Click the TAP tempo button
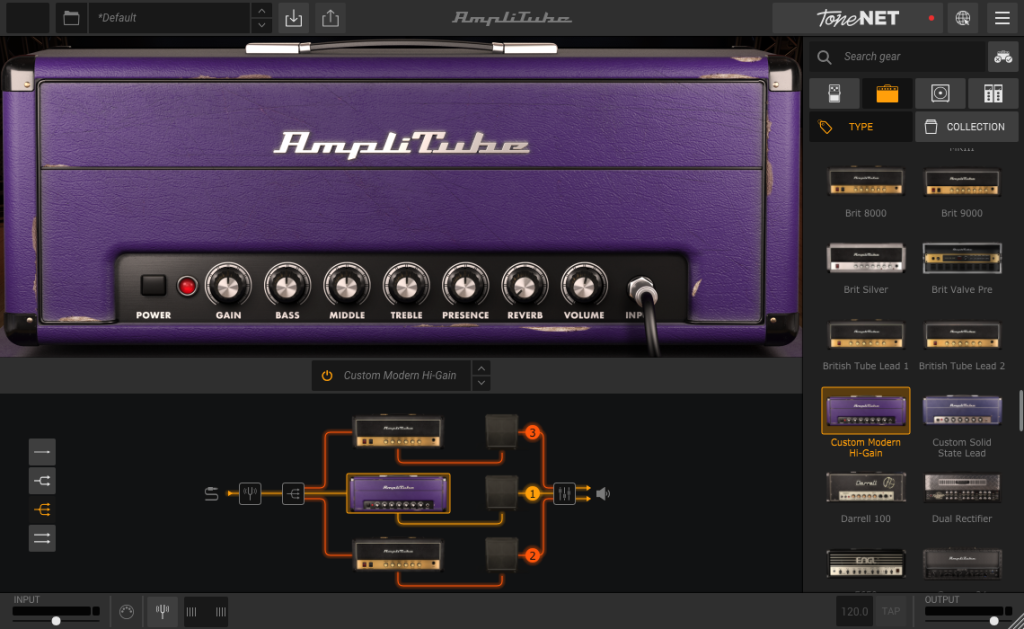 [x=891, y=611]
